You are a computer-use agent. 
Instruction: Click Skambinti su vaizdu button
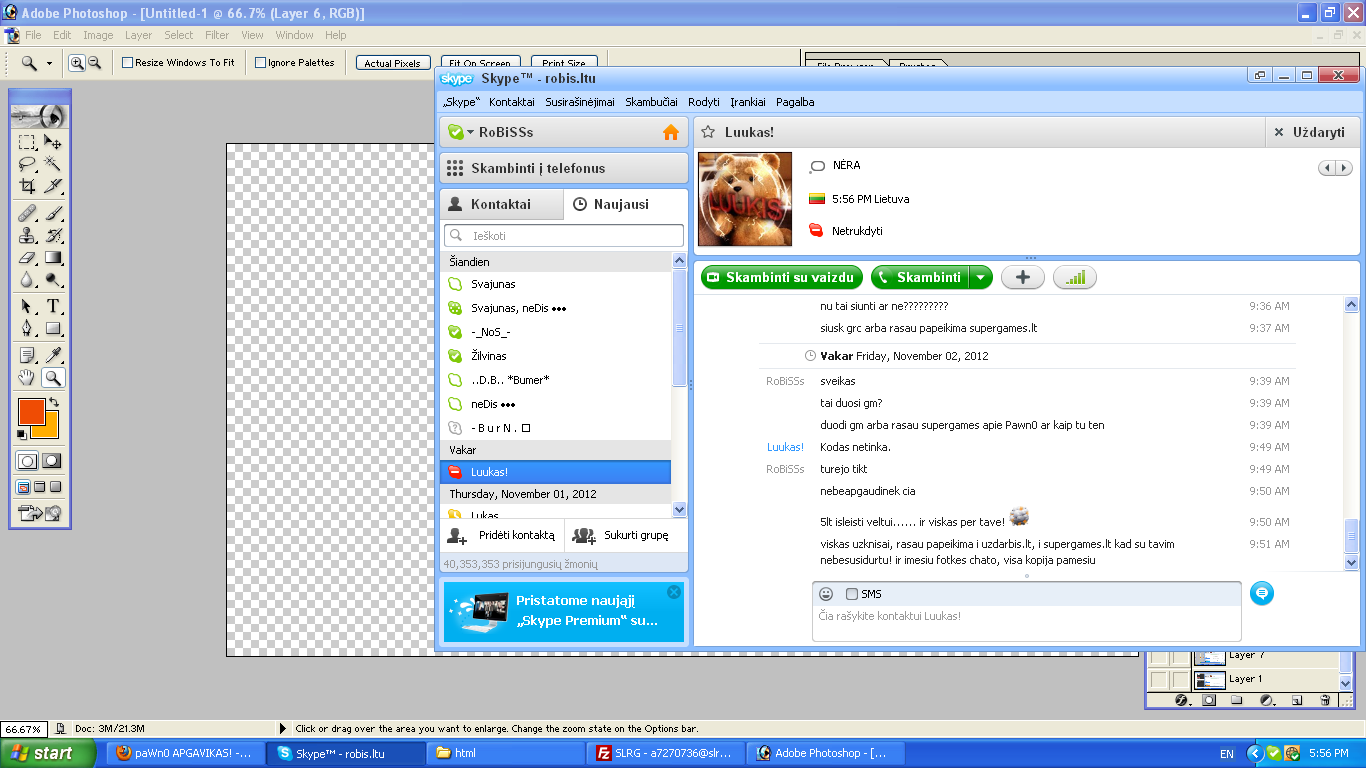781,277
